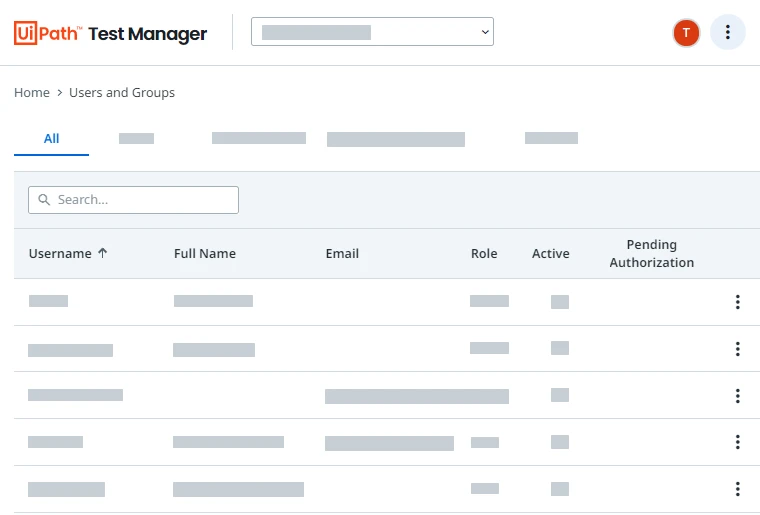Image resolution: width=760 pixels, height=515 pixels.
Task: Select the All tab
Action: [51, 139]
